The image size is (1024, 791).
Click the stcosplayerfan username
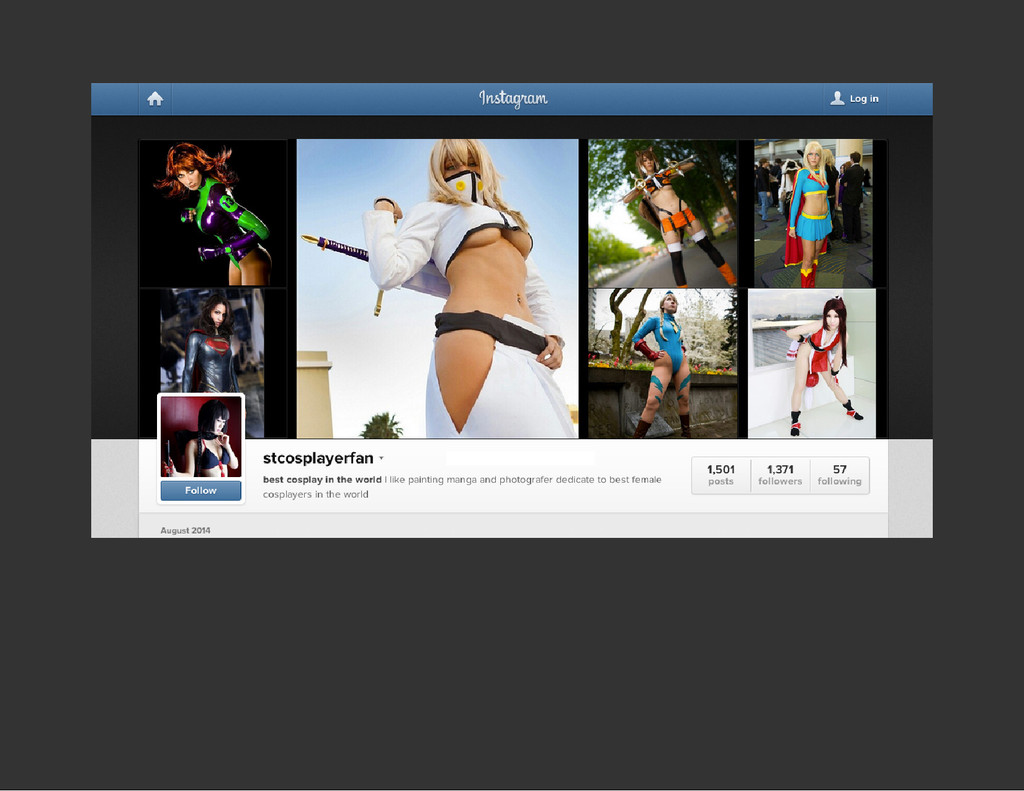[x=318, y=459]
